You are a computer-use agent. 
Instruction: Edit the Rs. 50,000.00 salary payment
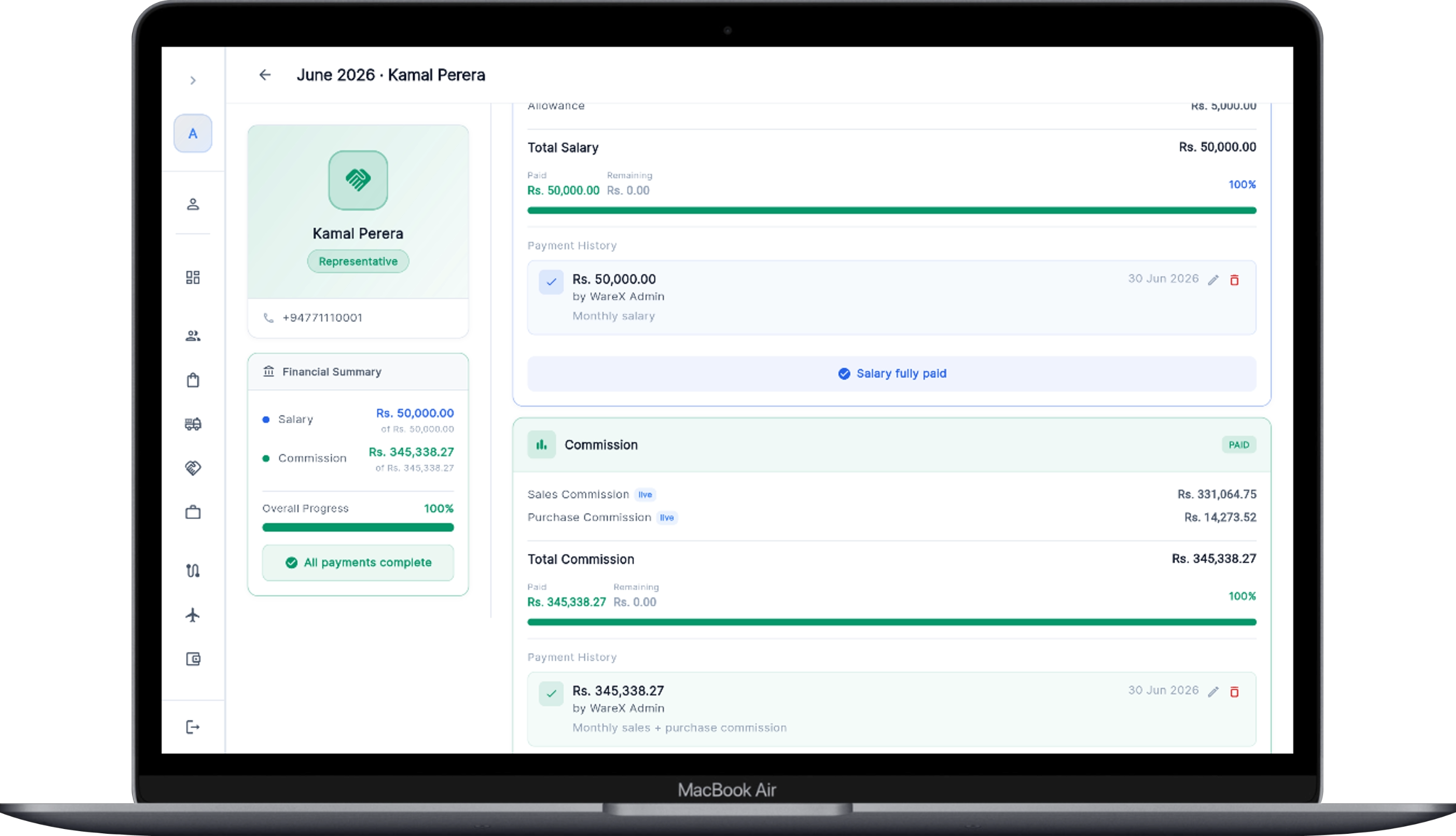coord(1213,280)
